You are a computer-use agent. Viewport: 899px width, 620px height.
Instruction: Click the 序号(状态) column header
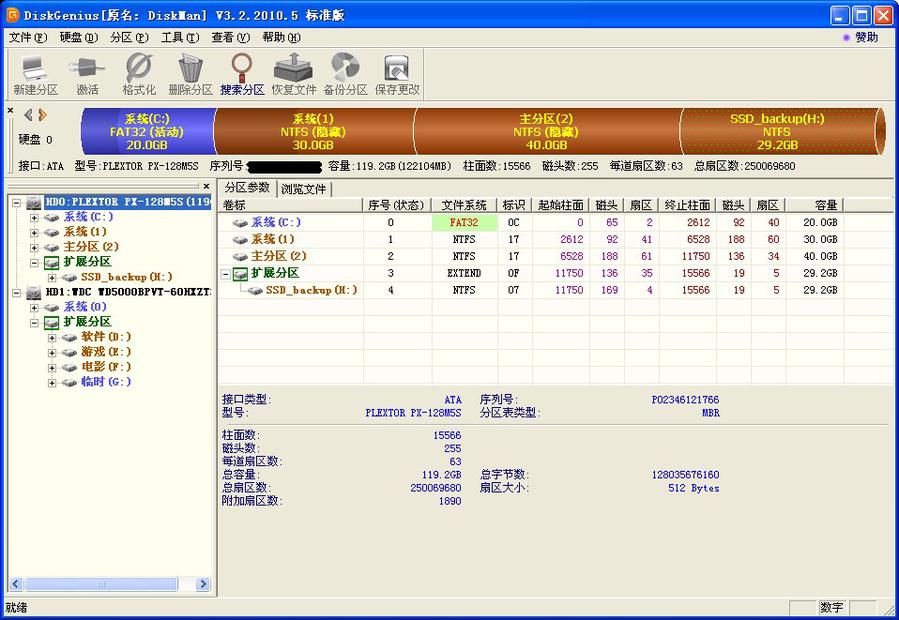pos(397,205)
